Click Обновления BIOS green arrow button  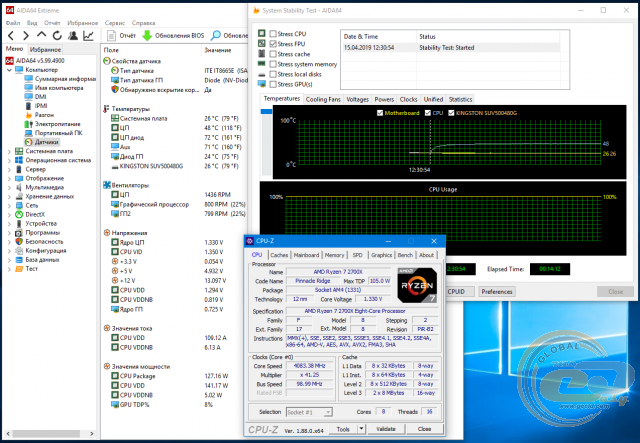[173, 36]
